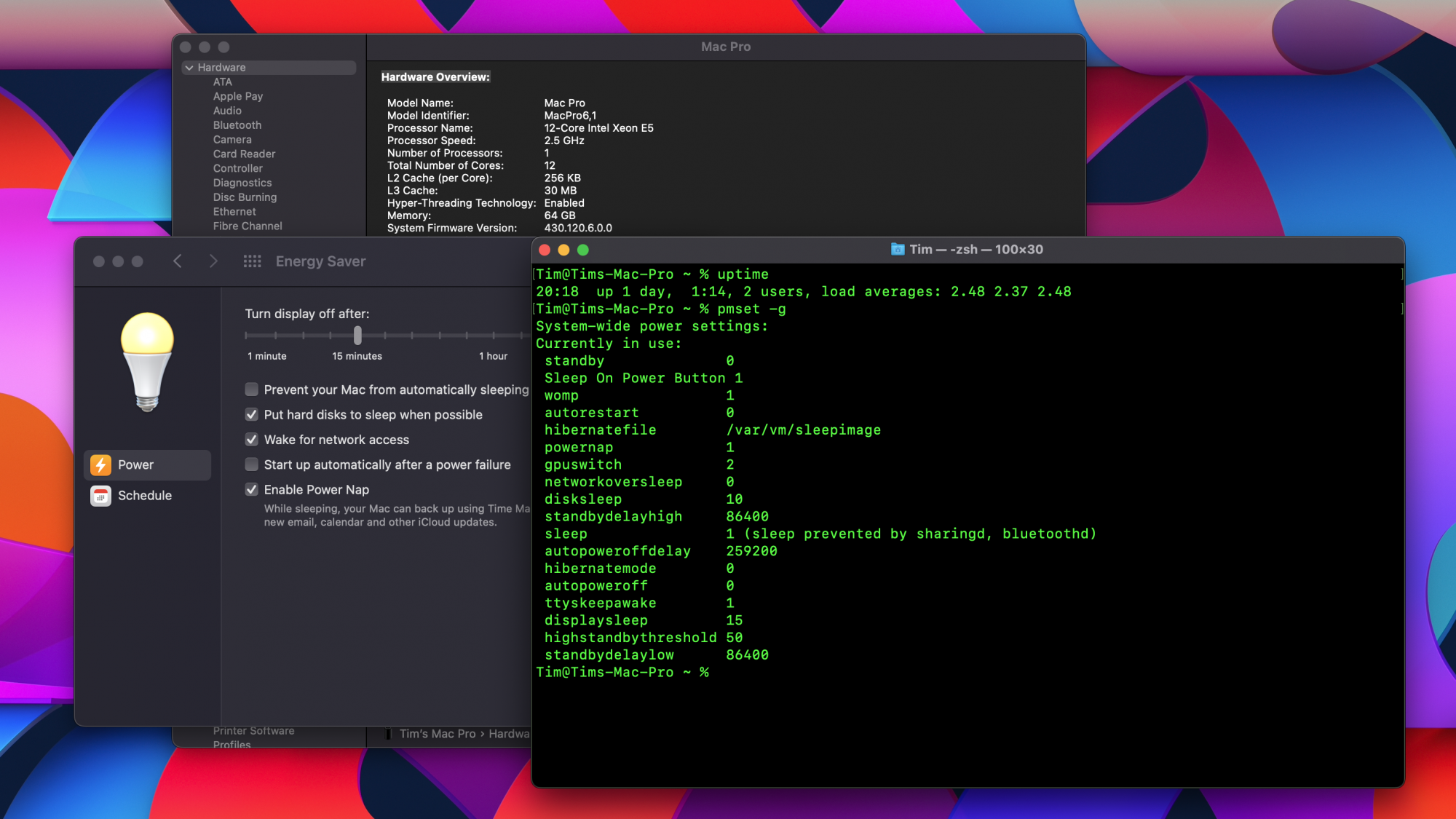1456x819 pixels.
Task: Open the Schedule pane
Action: point(145,496)
